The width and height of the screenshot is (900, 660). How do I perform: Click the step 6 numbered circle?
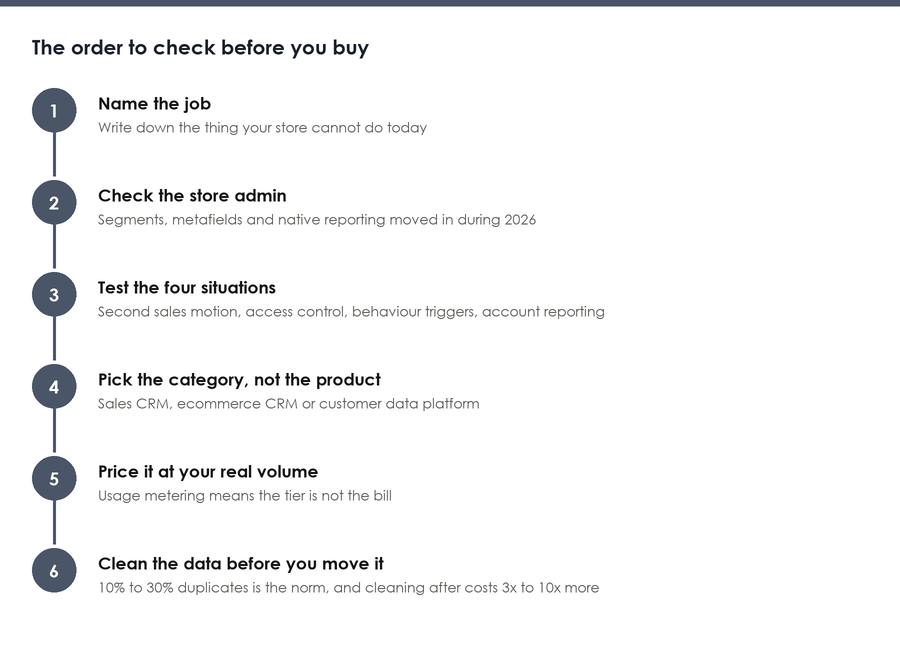tap(54, 570)
